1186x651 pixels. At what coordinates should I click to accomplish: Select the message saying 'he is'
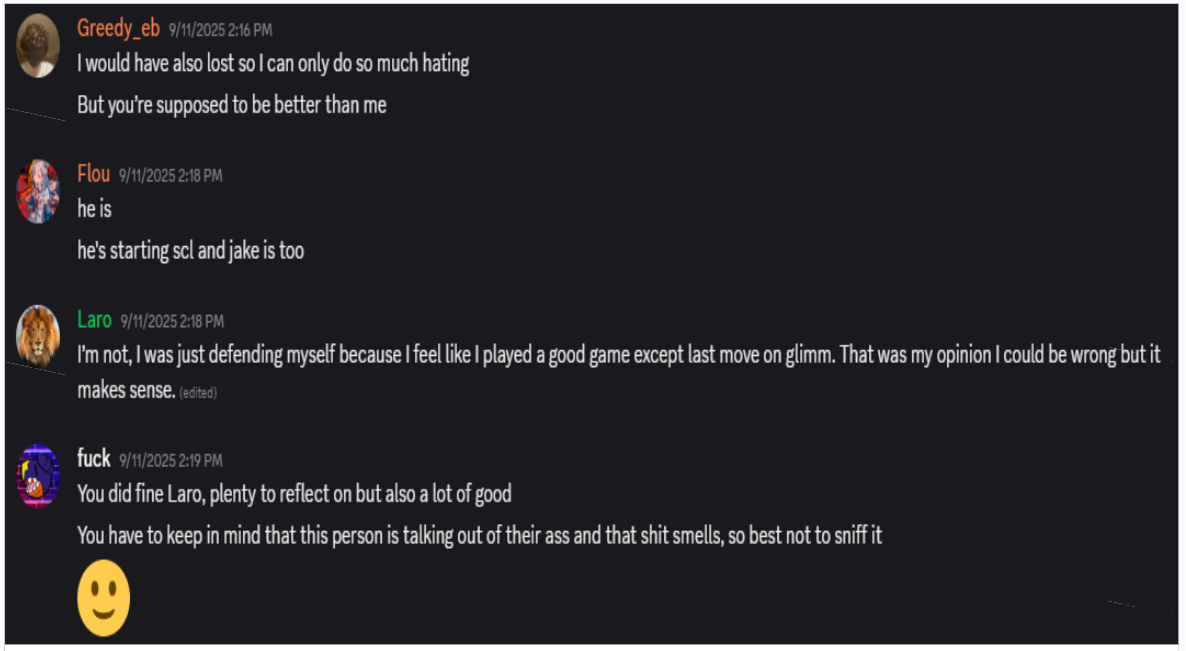[x=94, y=210]
